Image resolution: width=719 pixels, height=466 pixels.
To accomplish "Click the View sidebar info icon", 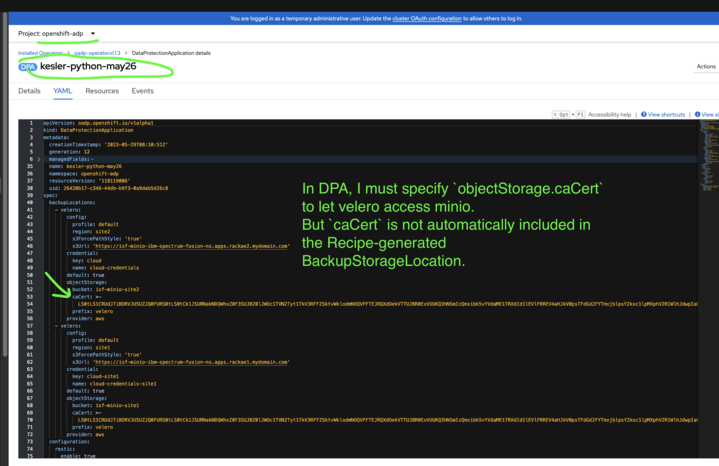I will coord(697,114).
